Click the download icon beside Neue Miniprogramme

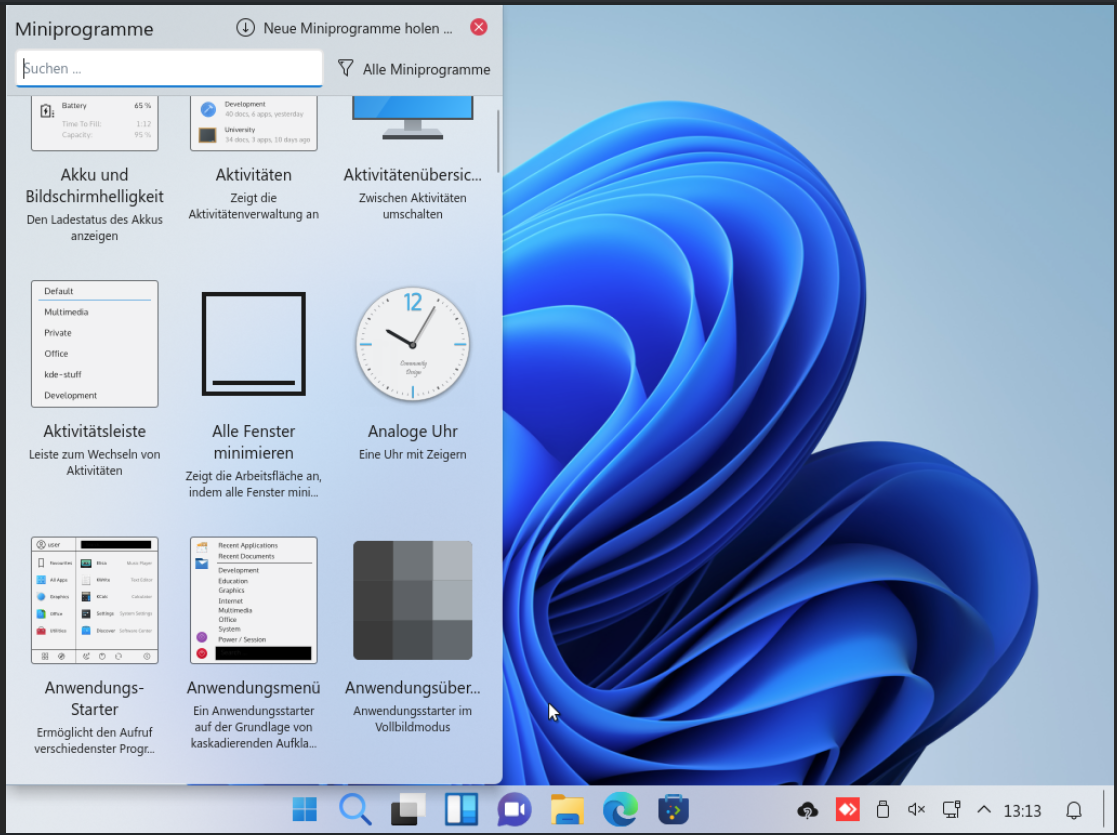(245, 28)
